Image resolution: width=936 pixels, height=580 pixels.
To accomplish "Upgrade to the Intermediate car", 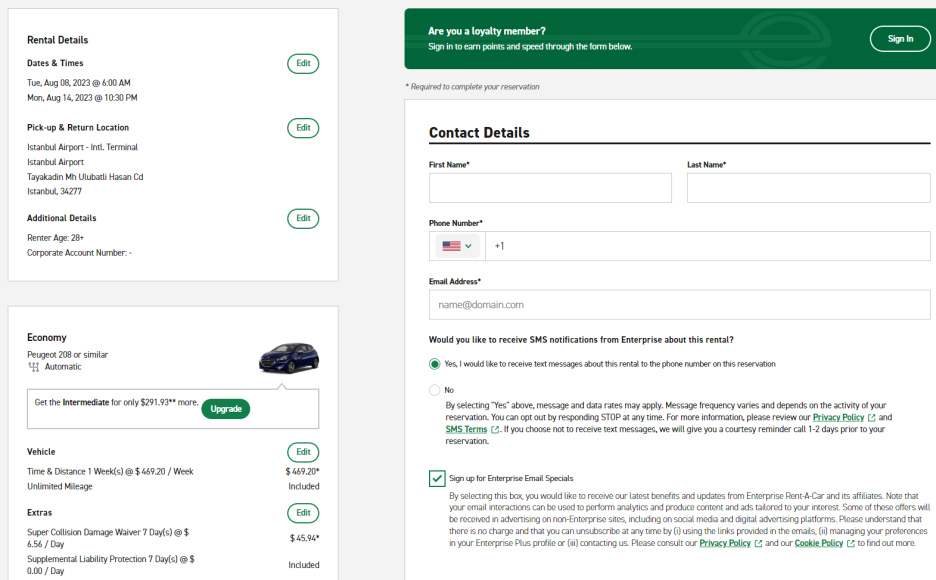I will [x=226, y=409].
